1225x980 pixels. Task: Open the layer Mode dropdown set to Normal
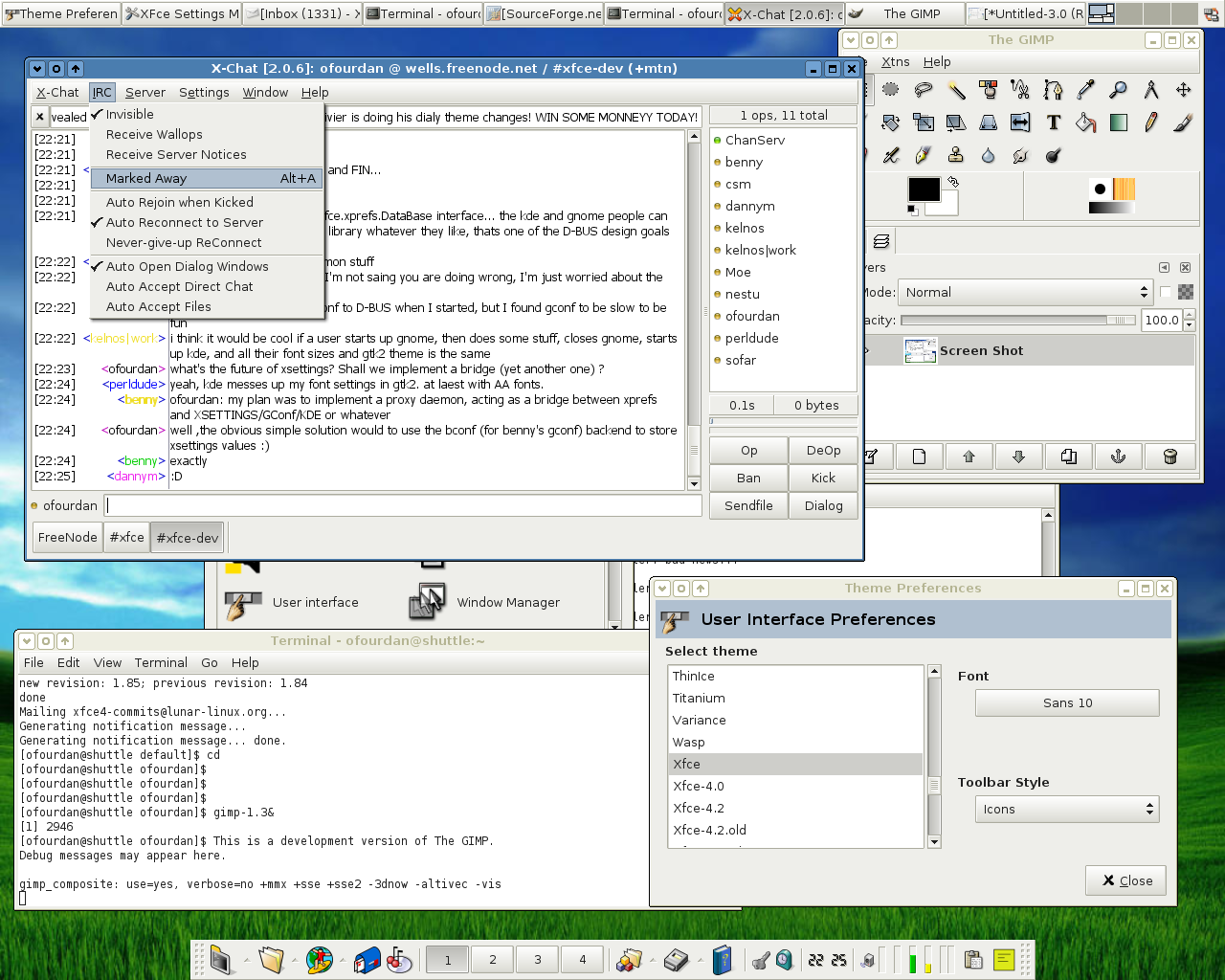click(1025, 293)
